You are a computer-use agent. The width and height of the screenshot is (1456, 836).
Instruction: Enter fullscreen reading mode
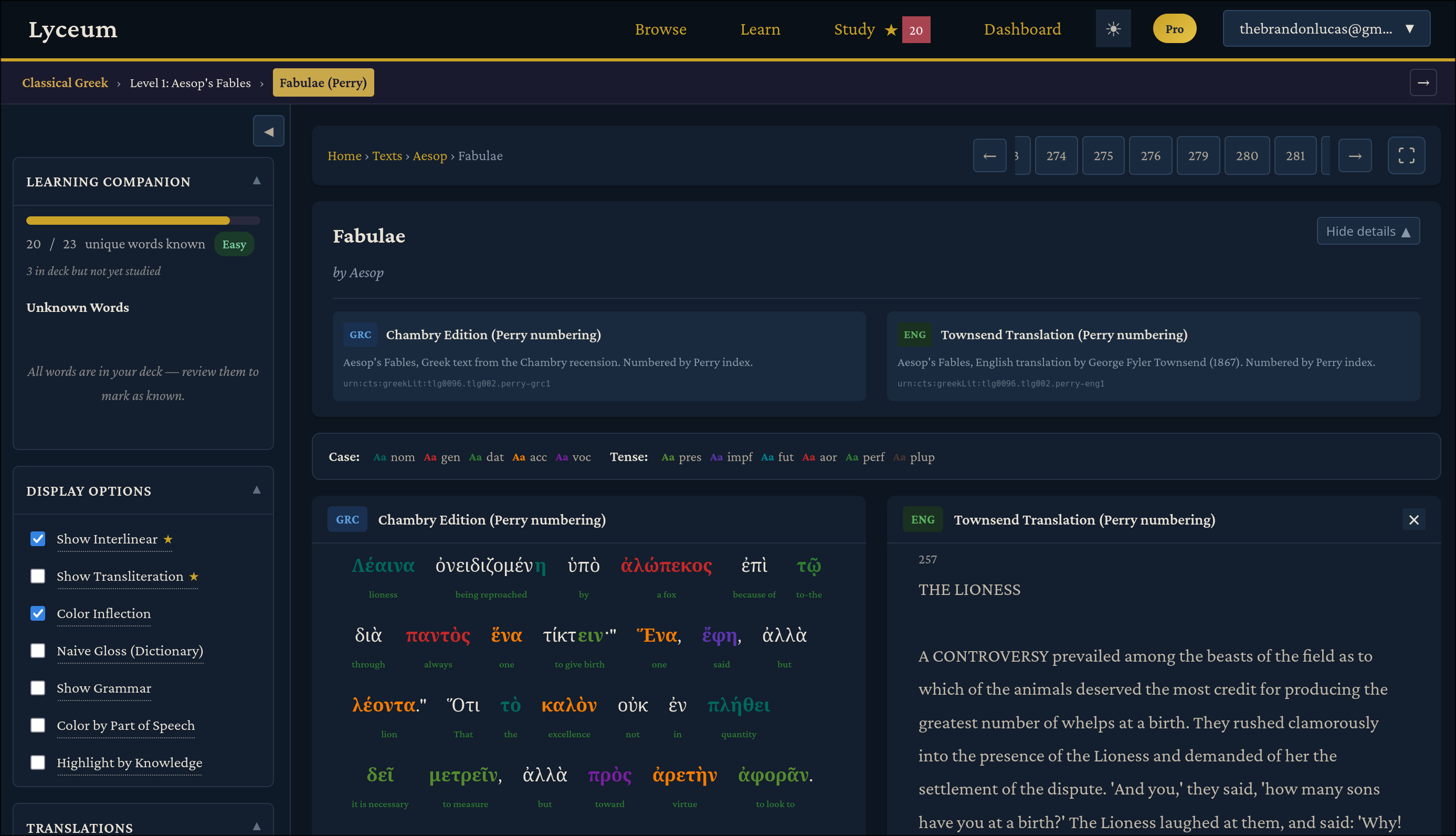1406,155
